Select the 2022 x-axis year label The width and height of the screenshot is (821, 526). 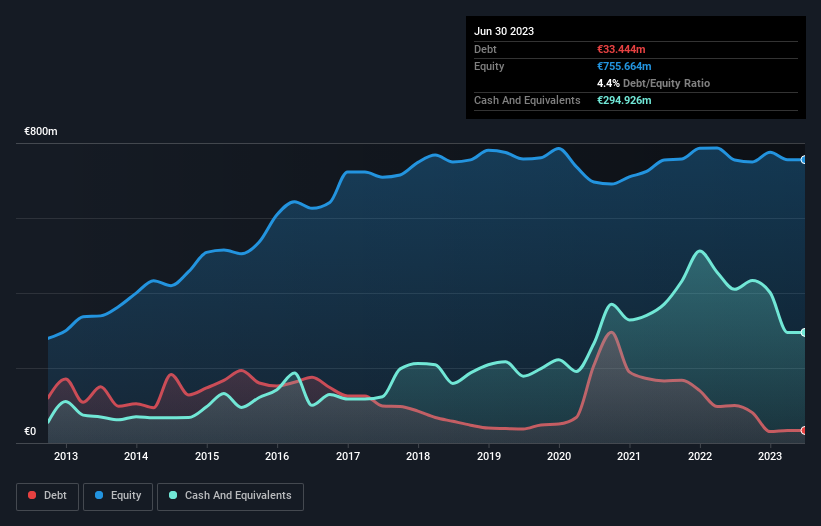[x=700, y=457]
